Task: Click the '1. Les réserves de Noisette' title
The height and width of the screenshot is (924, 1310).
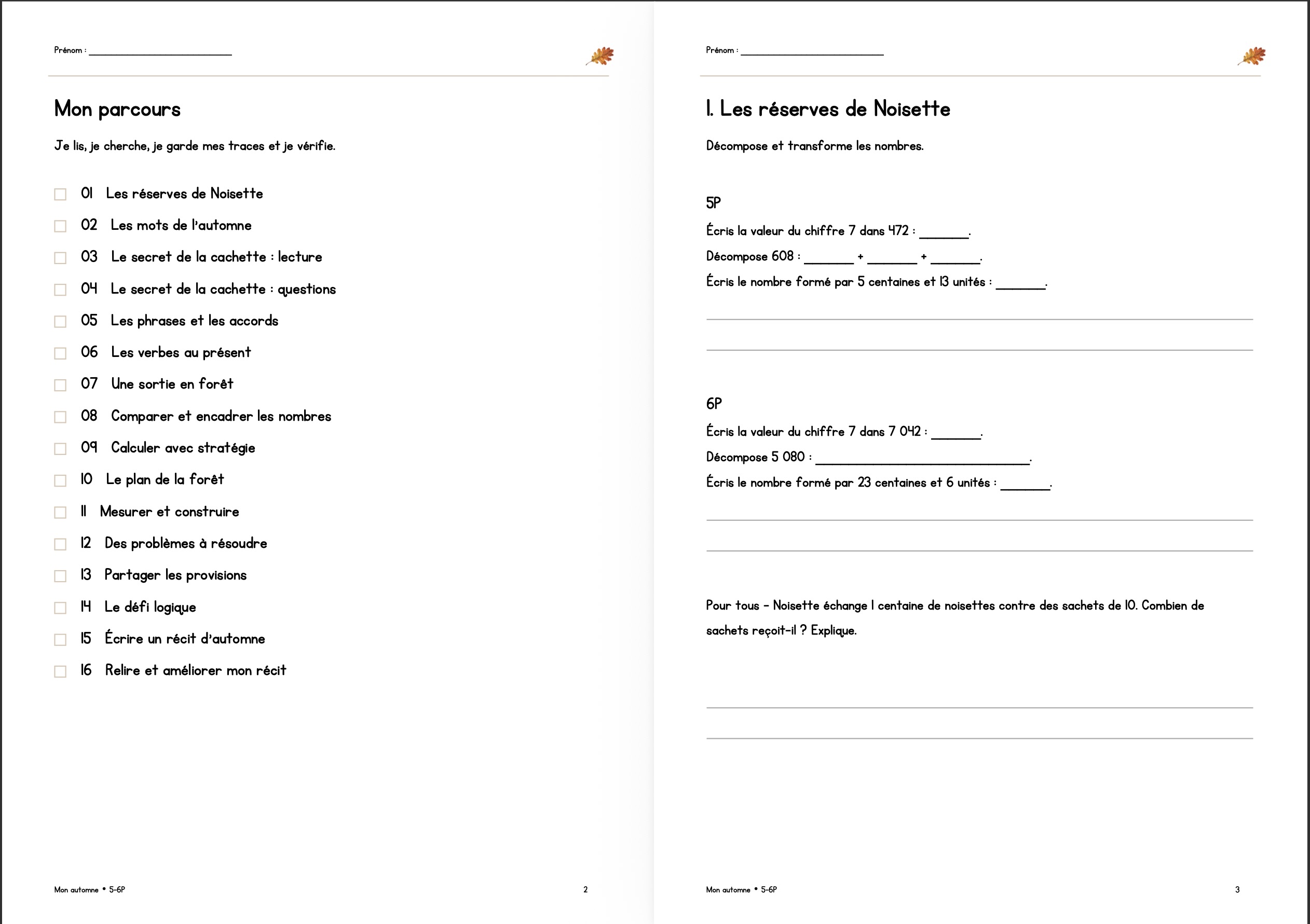Action: (828, 108)
